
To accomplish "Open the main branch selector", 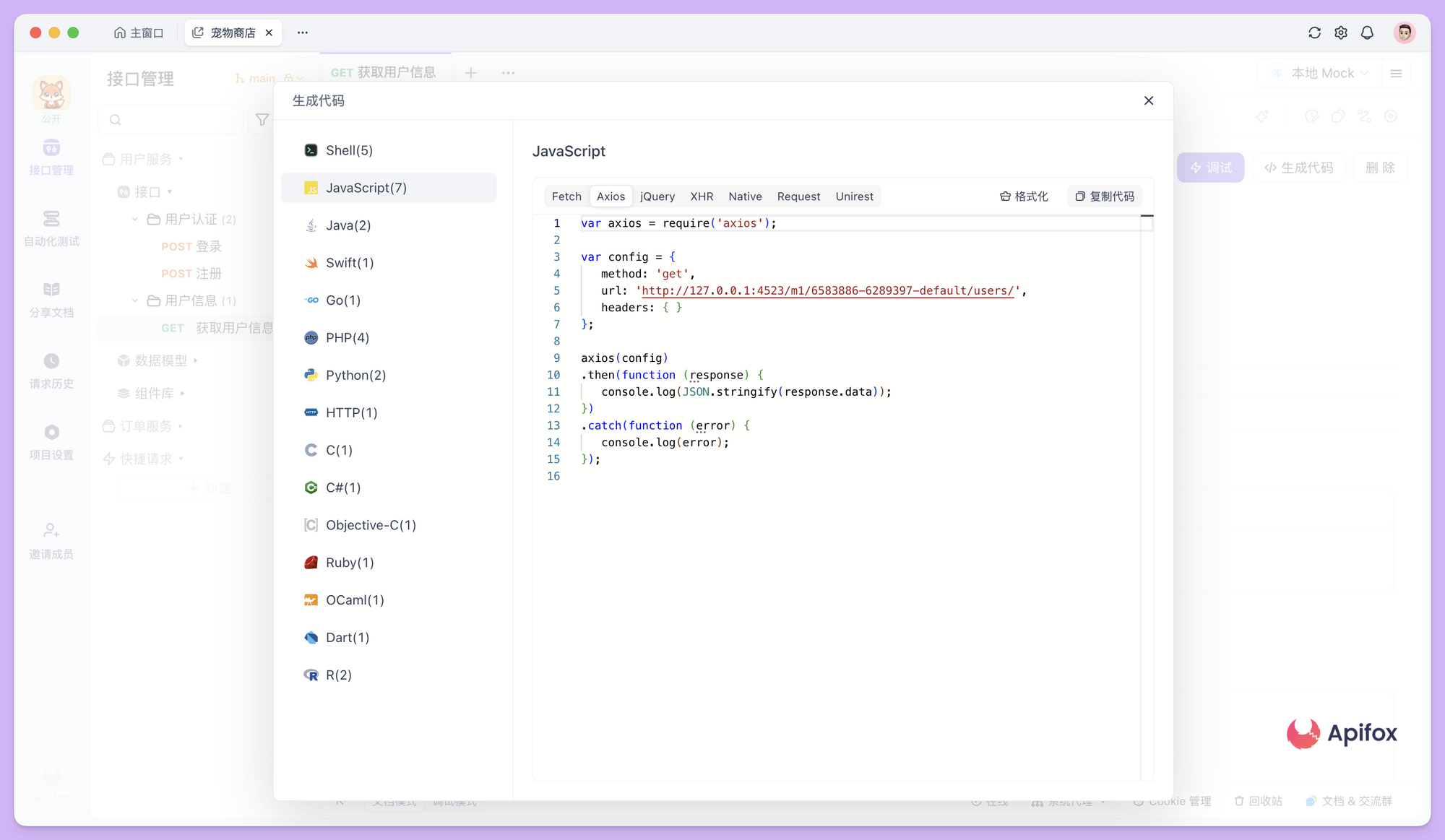I will click(261, 77).
